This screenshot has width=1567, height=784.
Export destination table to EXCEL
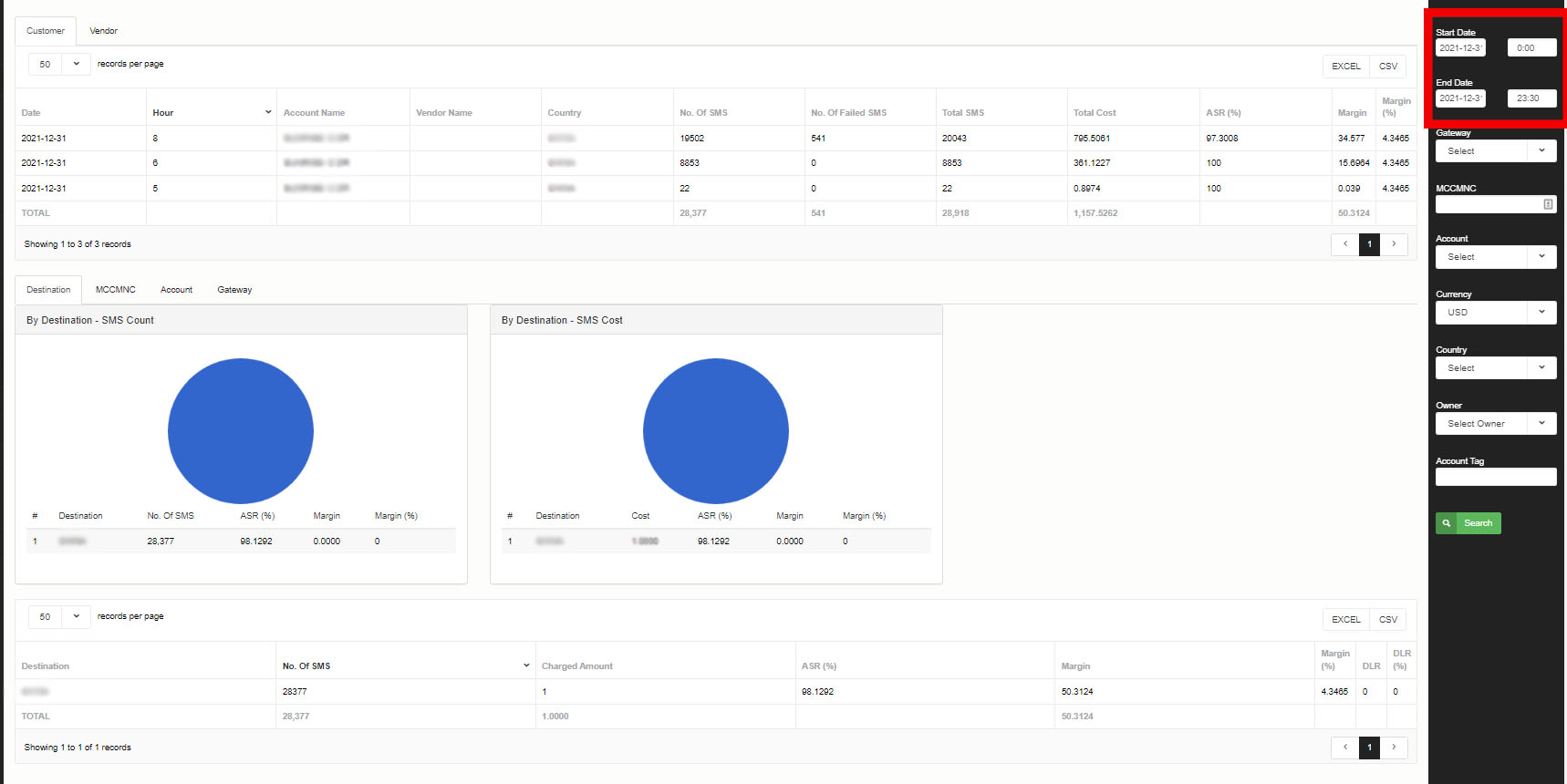[1346, 620]
